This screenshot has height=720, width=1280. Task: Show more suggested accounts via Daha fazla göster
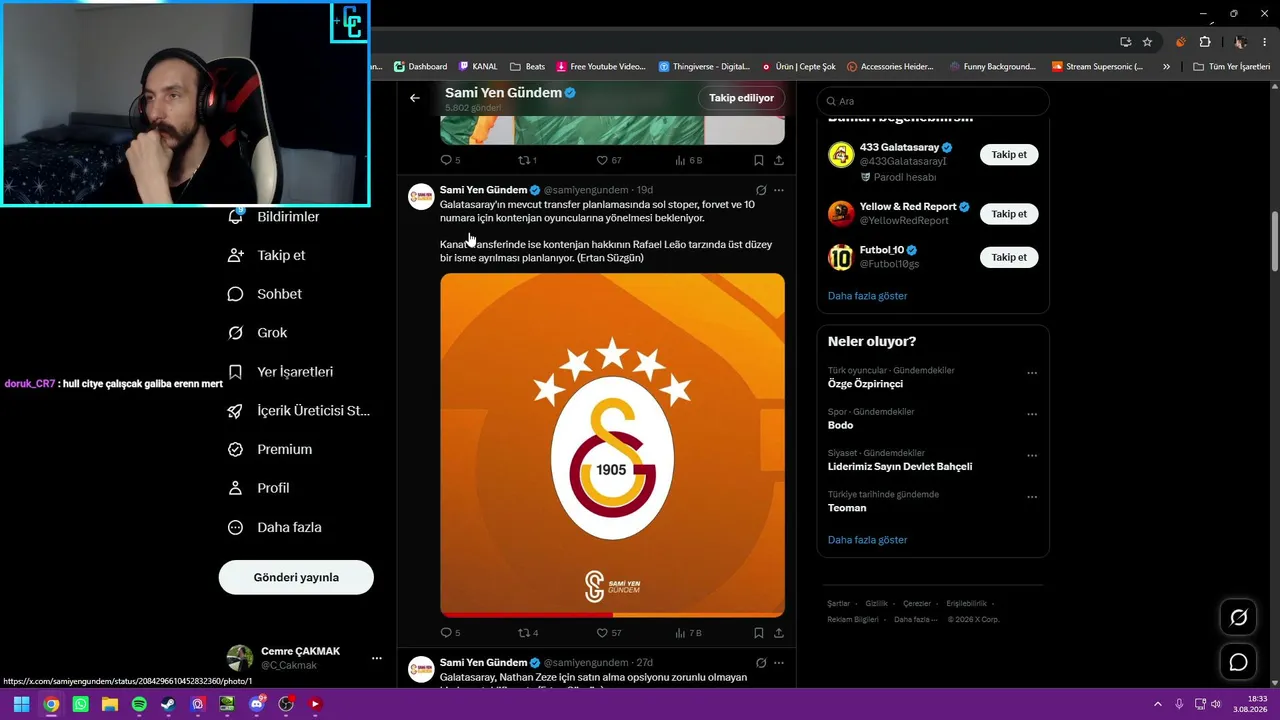(x=867, y=296)
